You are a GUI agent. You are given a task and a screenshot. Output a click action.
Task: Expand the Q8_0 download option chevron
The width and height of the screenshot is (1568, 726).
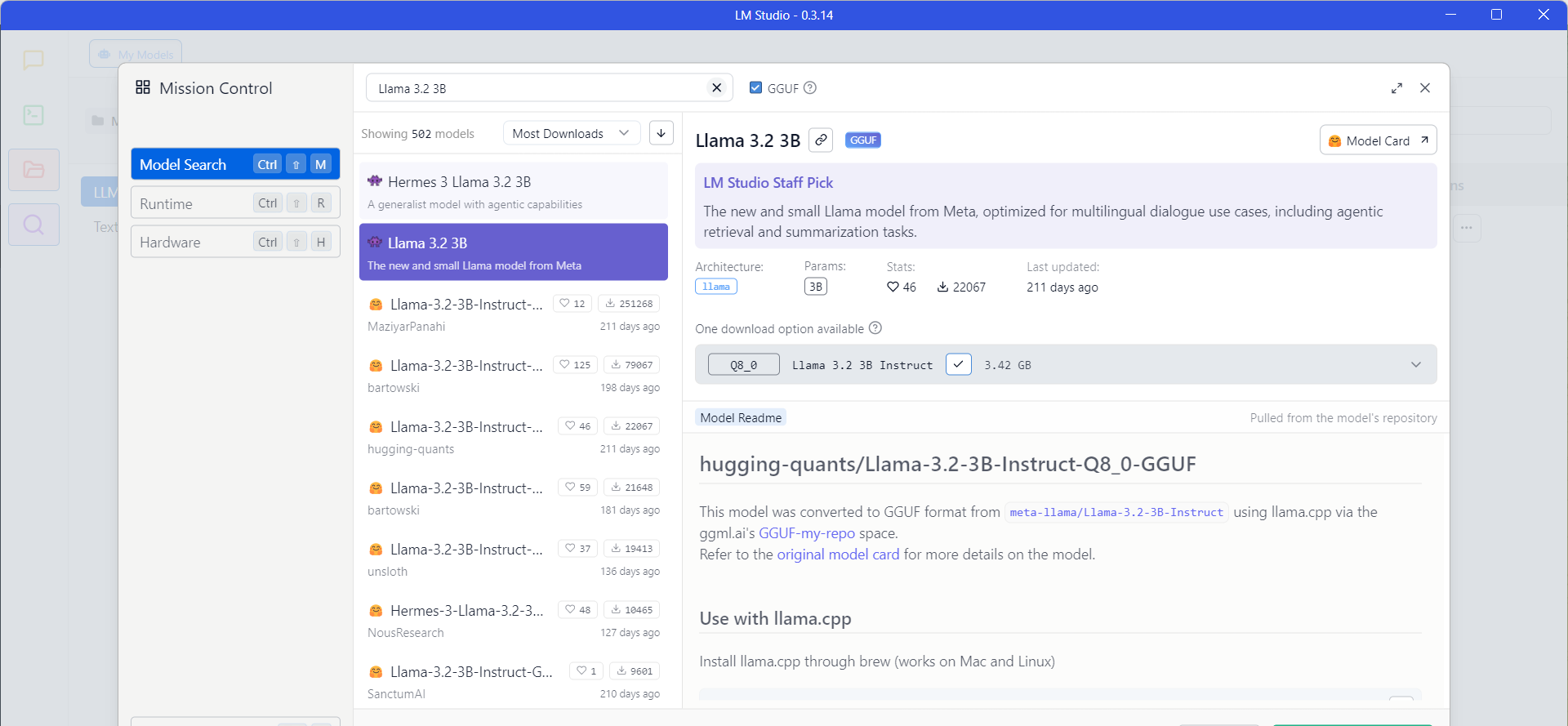(x=1416, y=365)
